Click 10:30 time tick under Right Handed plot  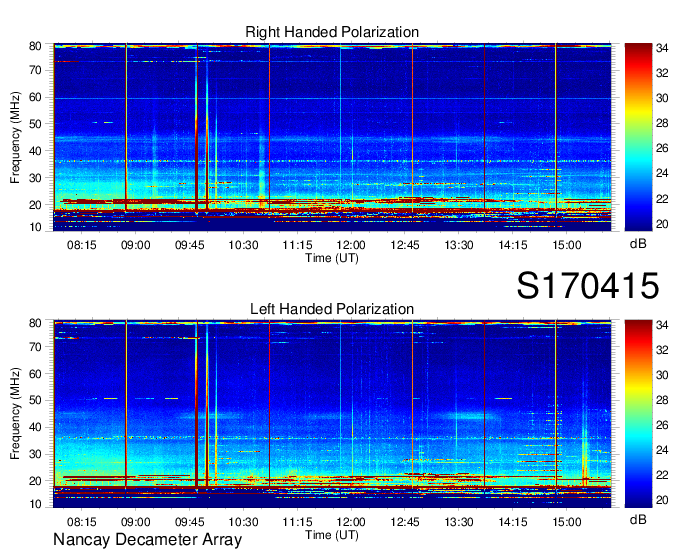pos(243,245)
